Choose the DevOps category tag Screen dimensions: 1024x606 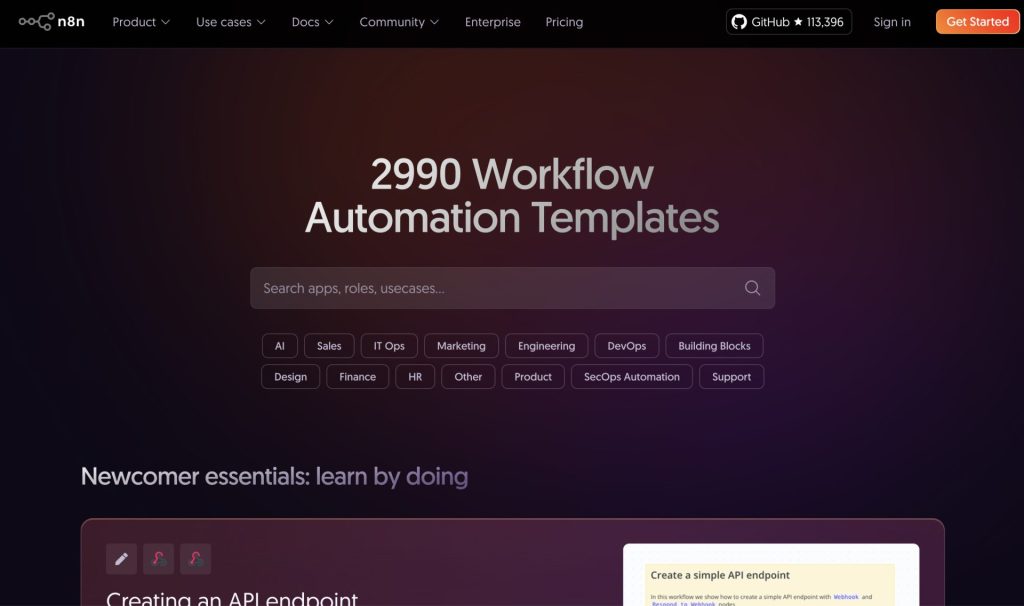coord(627,346)
